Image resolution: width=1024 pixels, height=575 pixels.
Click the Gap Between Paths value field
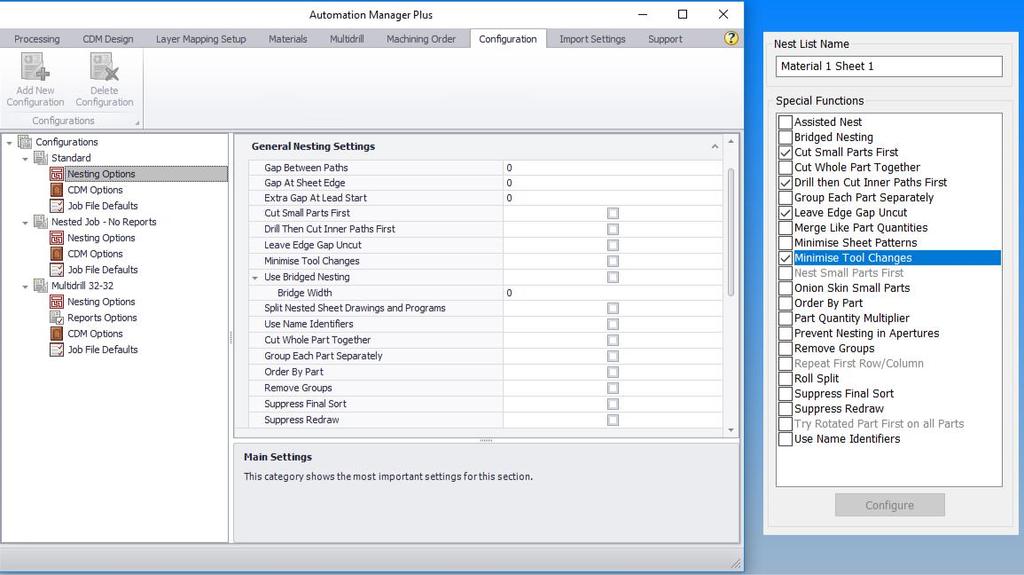tap(612, 168)
